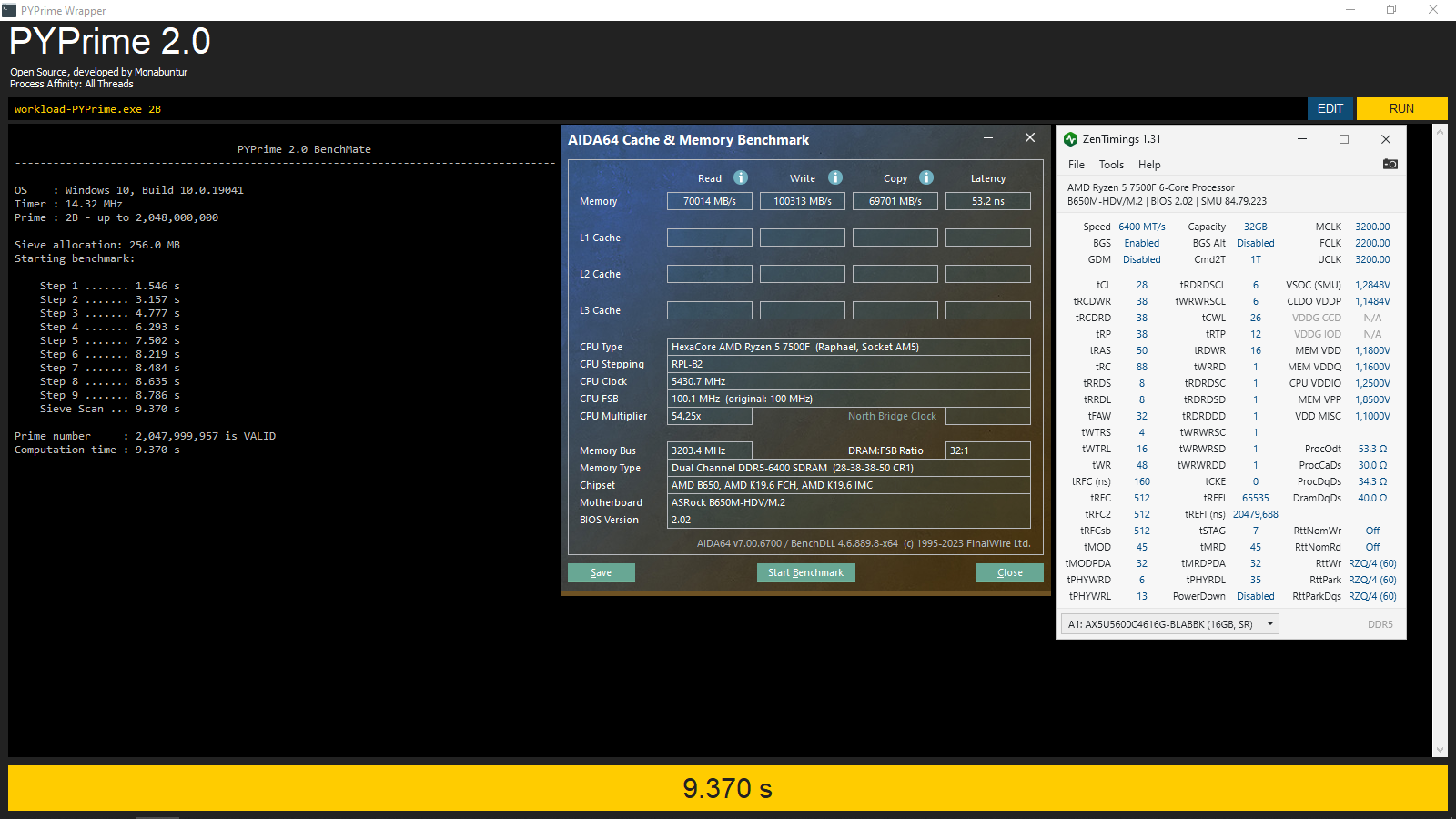This screenshot has width=1456, height=819.
Task: Click the CPU FSB field showing 100.1 MHz
Action: click(x=849, y=399)
